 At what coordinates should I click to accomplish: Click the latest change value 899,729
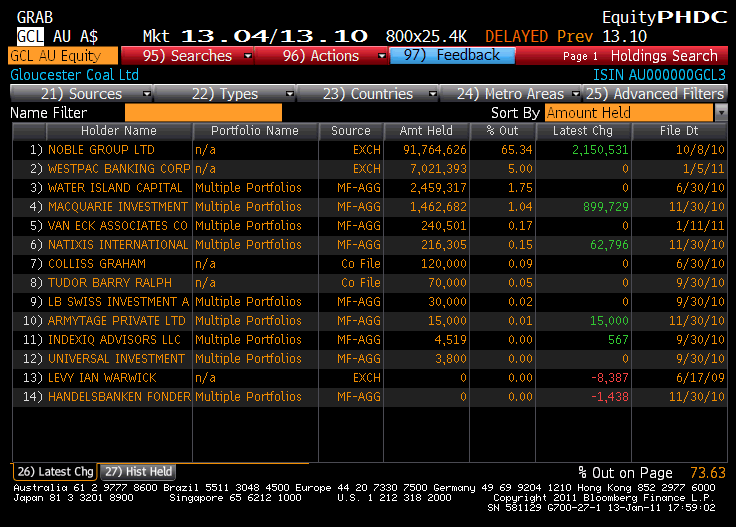(606, 207)
